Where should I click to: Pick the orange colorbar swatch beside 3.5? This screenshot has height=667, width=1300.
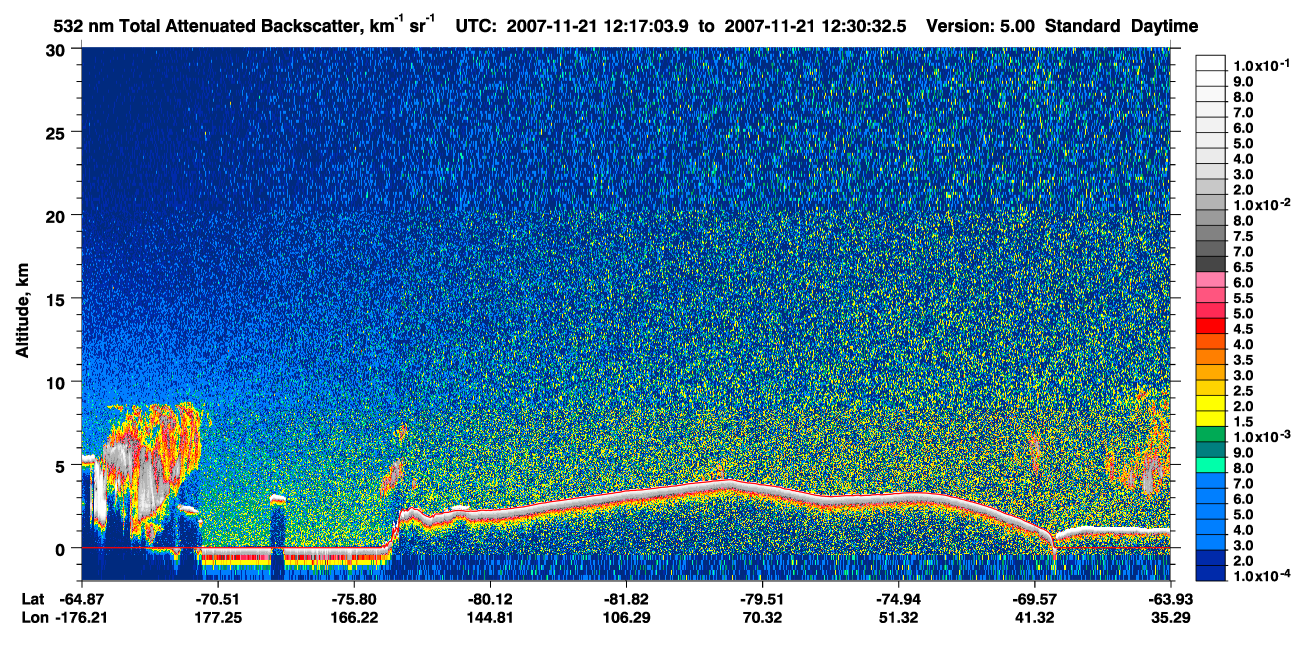1211,355
